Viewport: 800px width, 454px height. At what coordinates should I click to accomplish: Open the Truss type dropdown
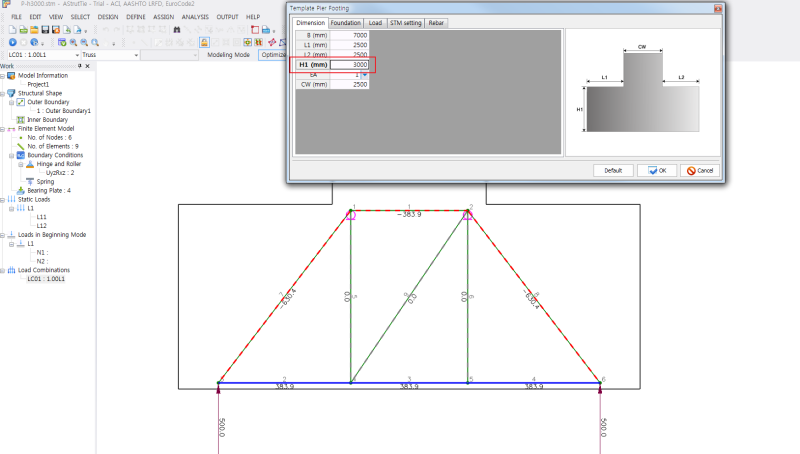[136, 55]
